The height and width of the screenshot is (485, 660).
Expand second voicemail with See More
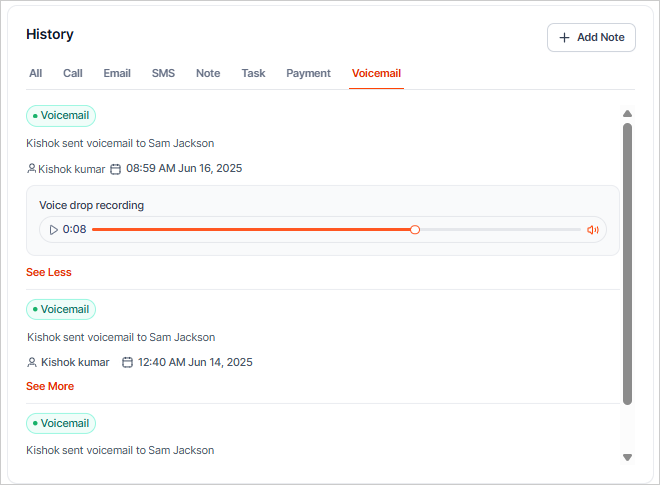coord(50,386)
